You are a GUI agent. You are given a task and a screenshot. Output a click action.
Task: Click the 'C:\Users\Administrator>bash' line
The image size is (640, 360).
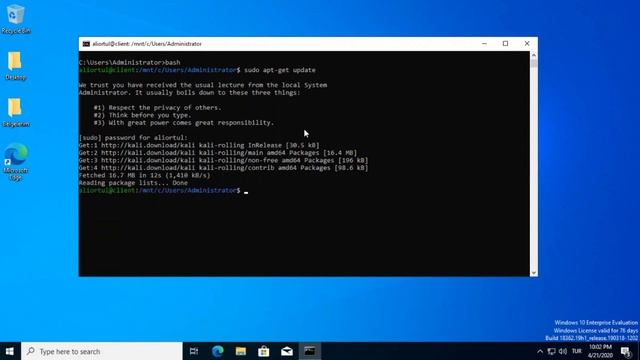click(x=129, y=62)
